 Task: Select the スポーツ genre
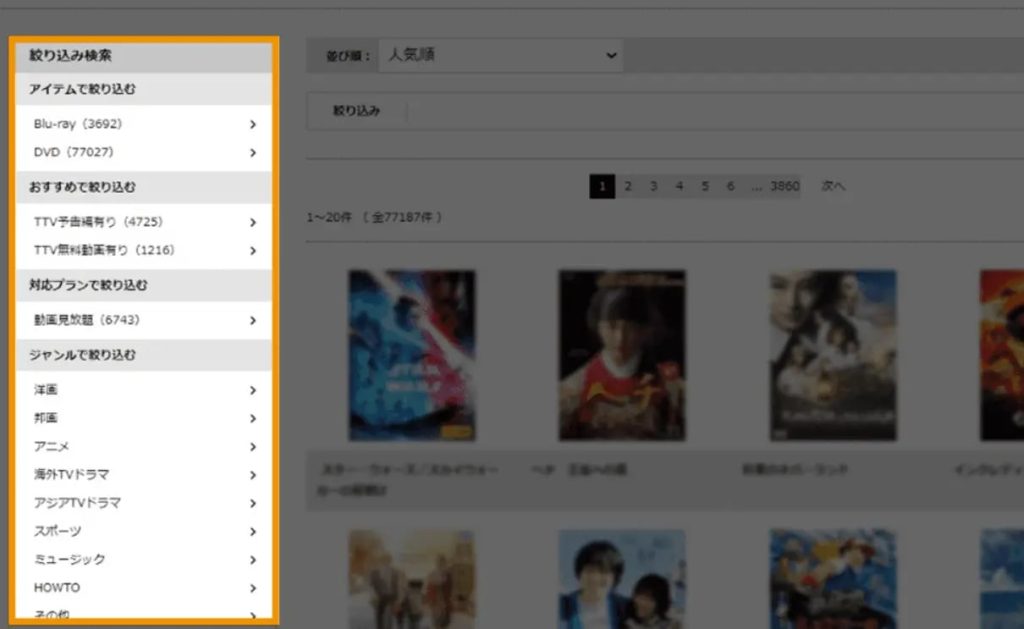point(58,531)
